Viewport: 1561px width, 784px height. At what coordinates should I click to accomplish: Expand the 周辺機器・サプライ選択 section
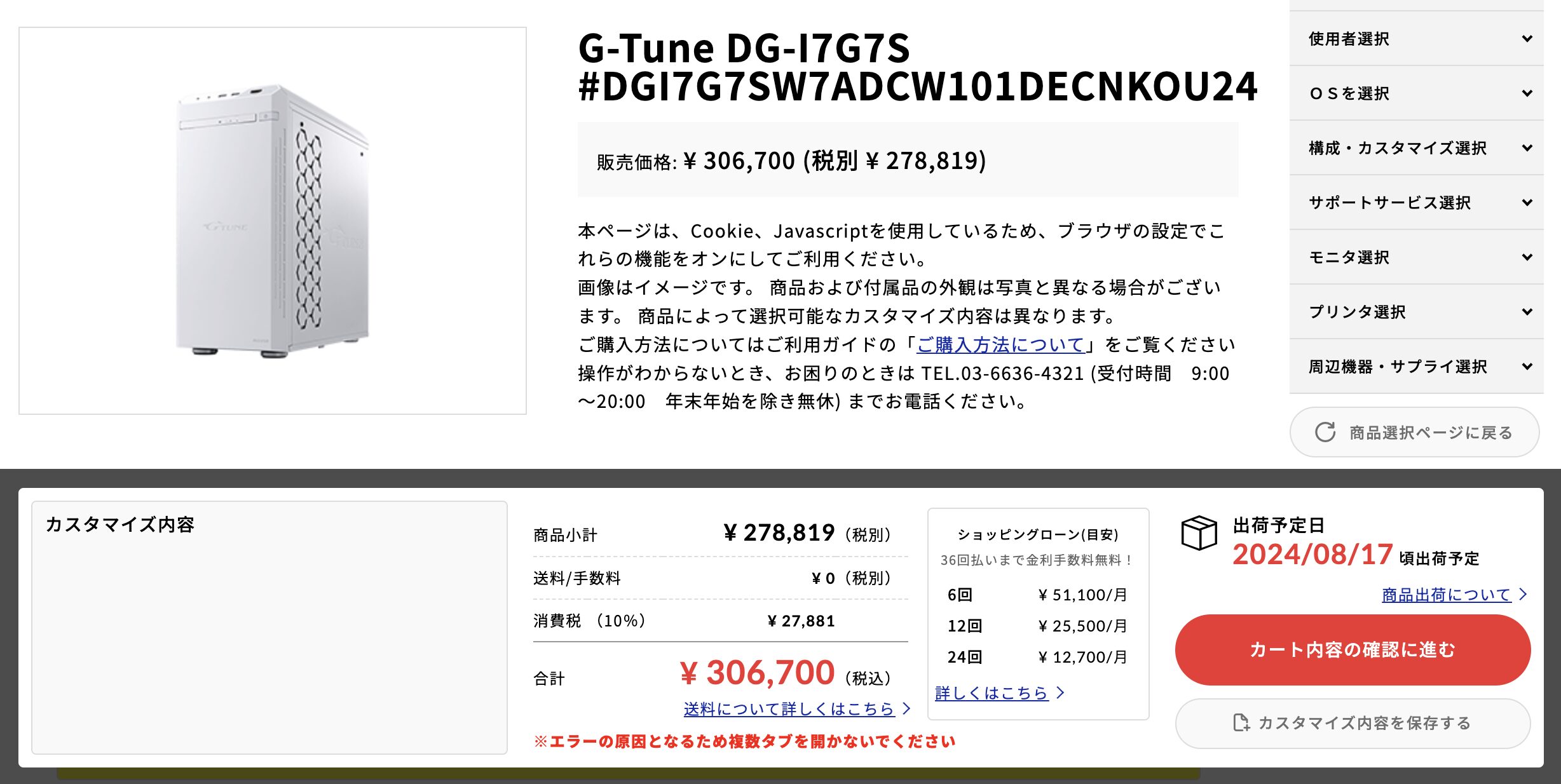coord(1416,366)
